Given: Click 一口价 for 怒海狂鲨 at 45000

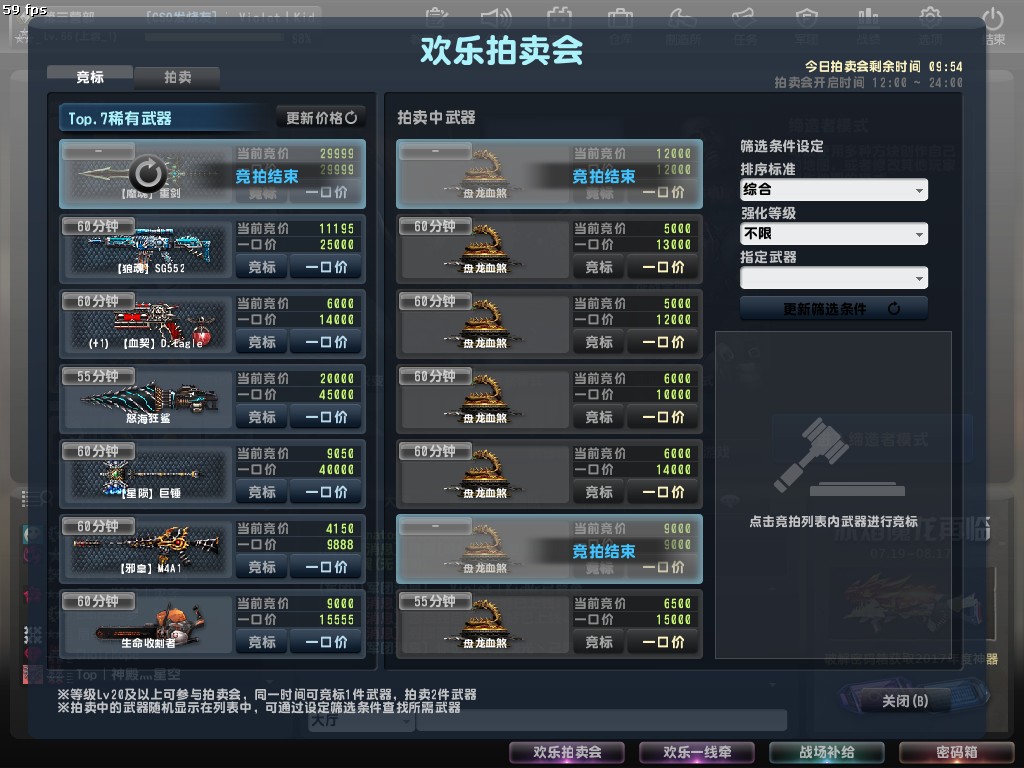Looking at the screenshot, I should (325, 417).
